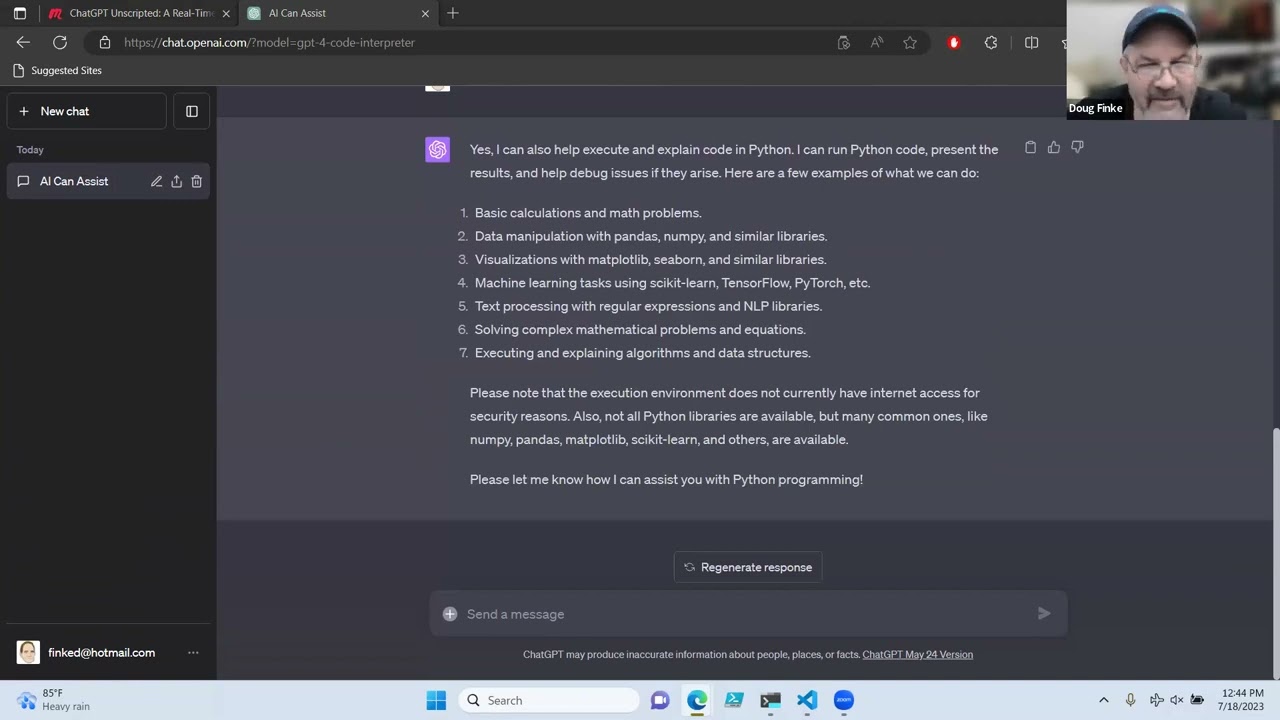Open Microsoft Edge from taskbar
This screenshot has height=720, width=1280.
click(697, 700)
